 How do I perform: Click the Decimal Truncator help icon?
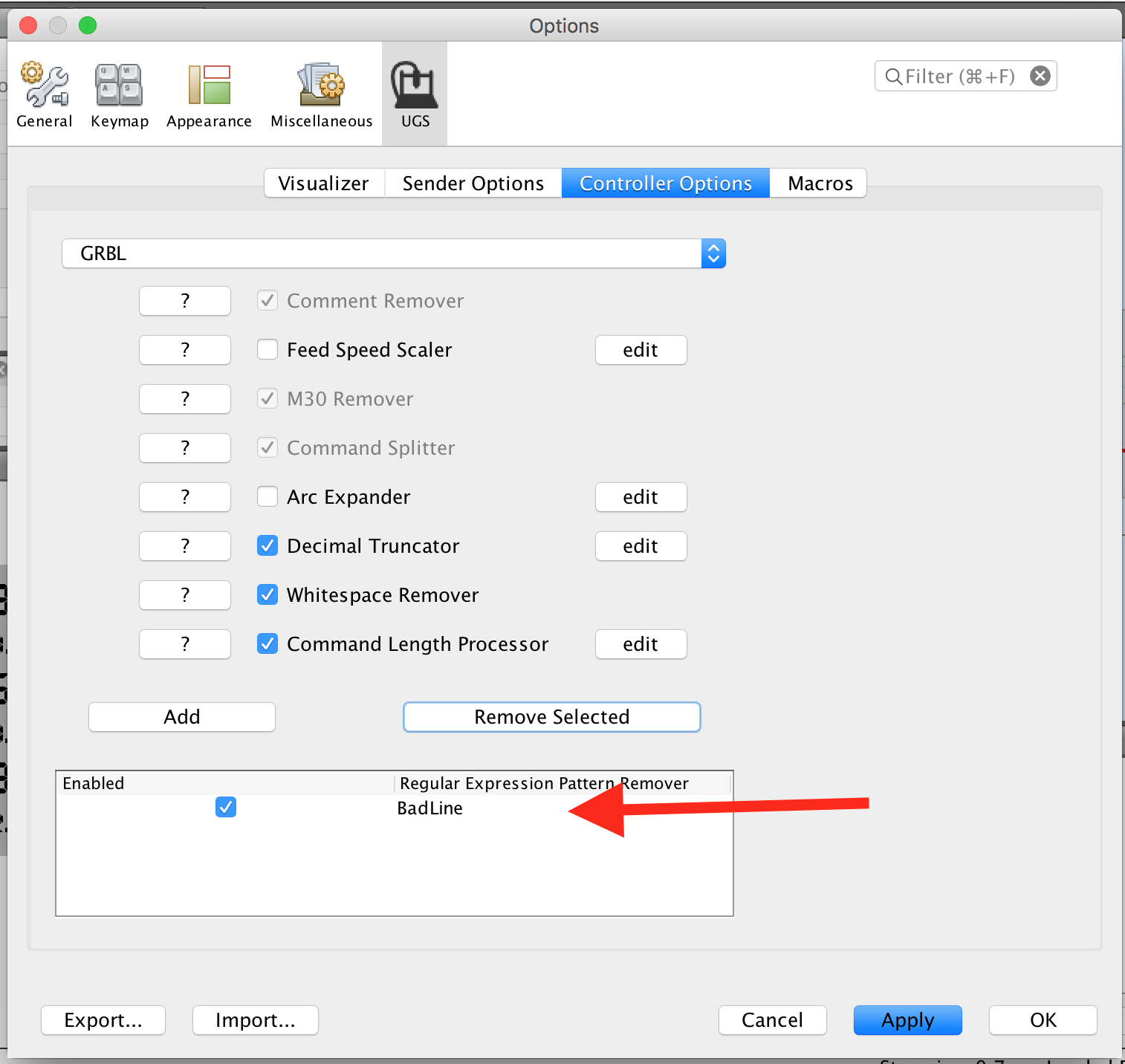pos(184,545)
